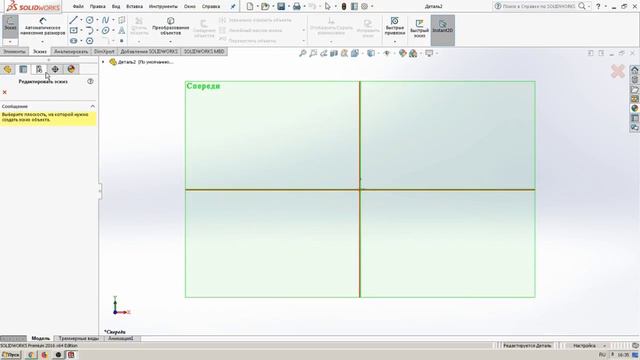Click Zoom to Fit magnifier in view toolbar
The width and height of the screenshot is (640, 360).
pos(302,53)
